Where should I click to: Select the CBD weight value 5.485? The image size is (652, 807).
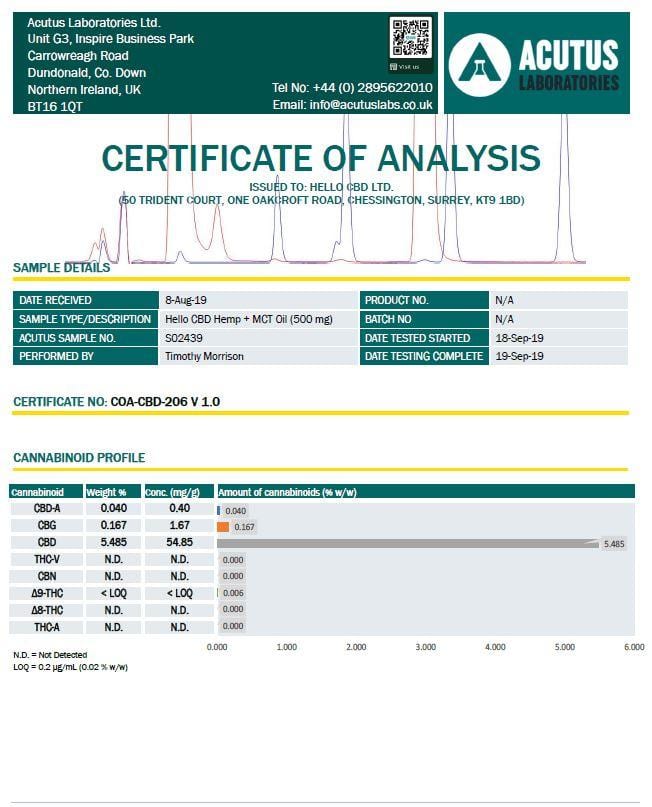pyautogui.click(x=114, y=542)
